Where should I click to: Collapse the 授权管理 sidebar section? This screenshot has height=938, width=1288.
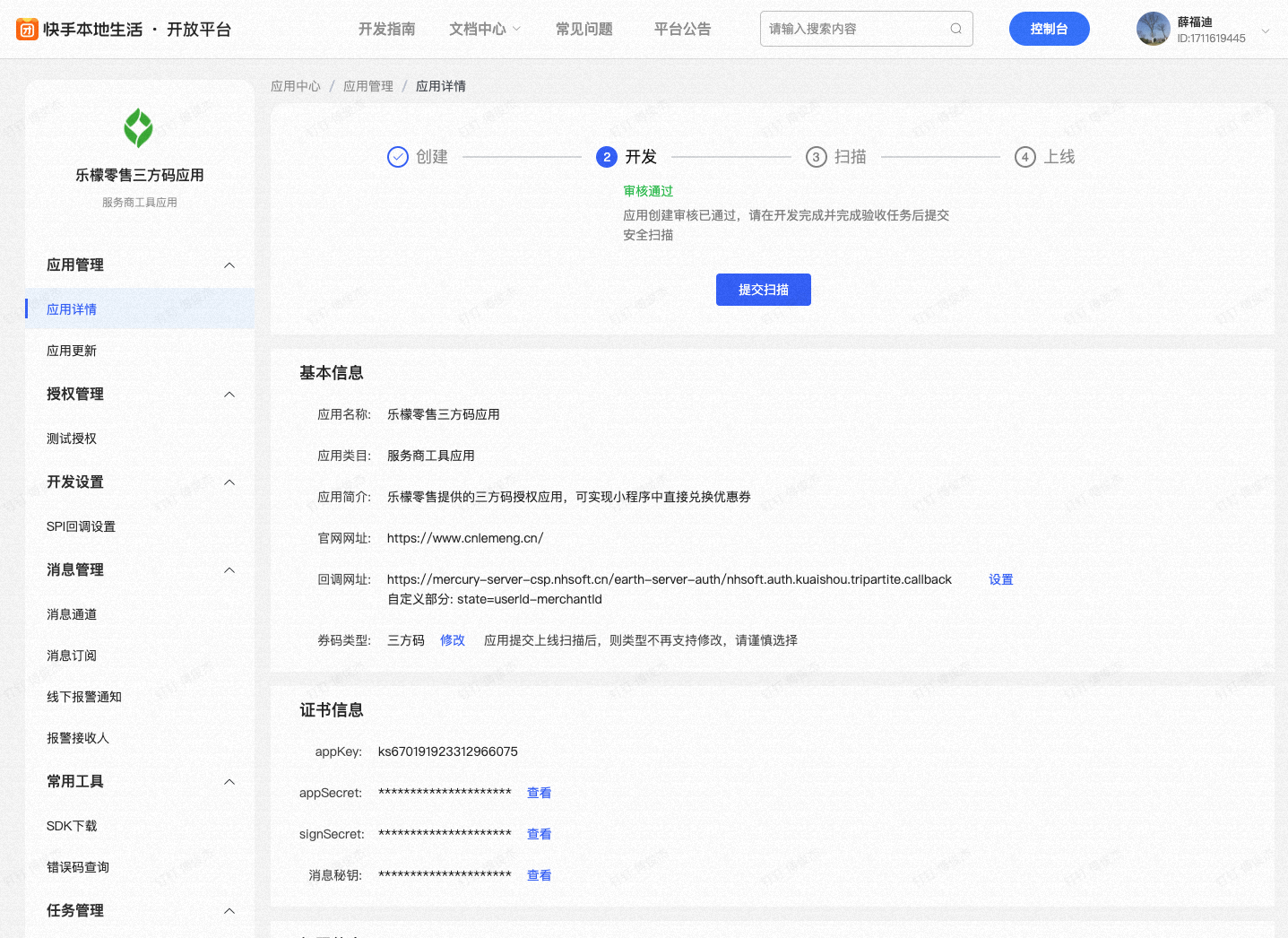click(x=229, y=395)
